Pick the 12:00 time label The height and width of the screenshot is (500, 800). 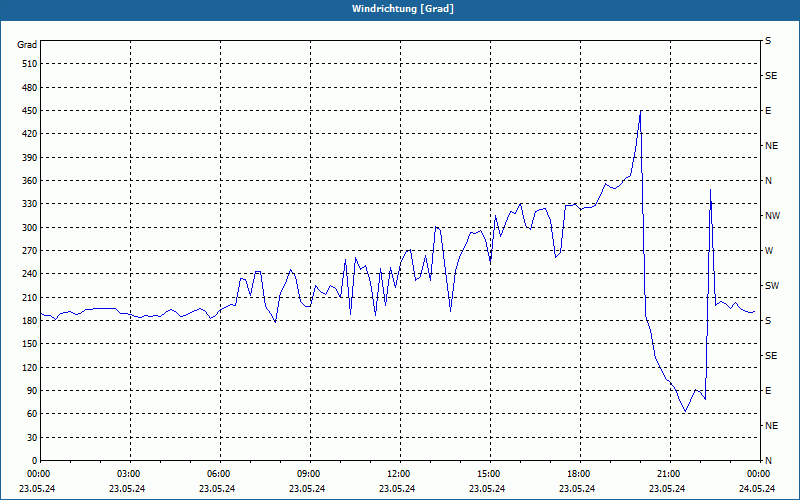coord(398,474)
